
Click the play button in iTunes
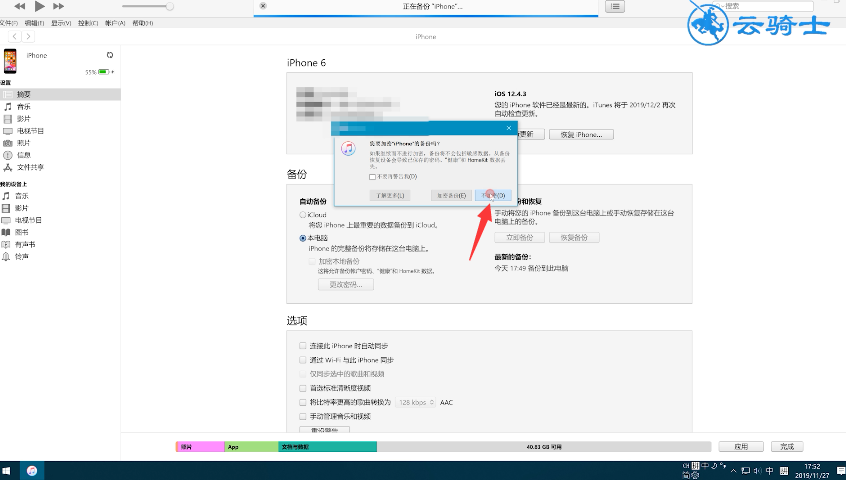(x=39, y=6)
